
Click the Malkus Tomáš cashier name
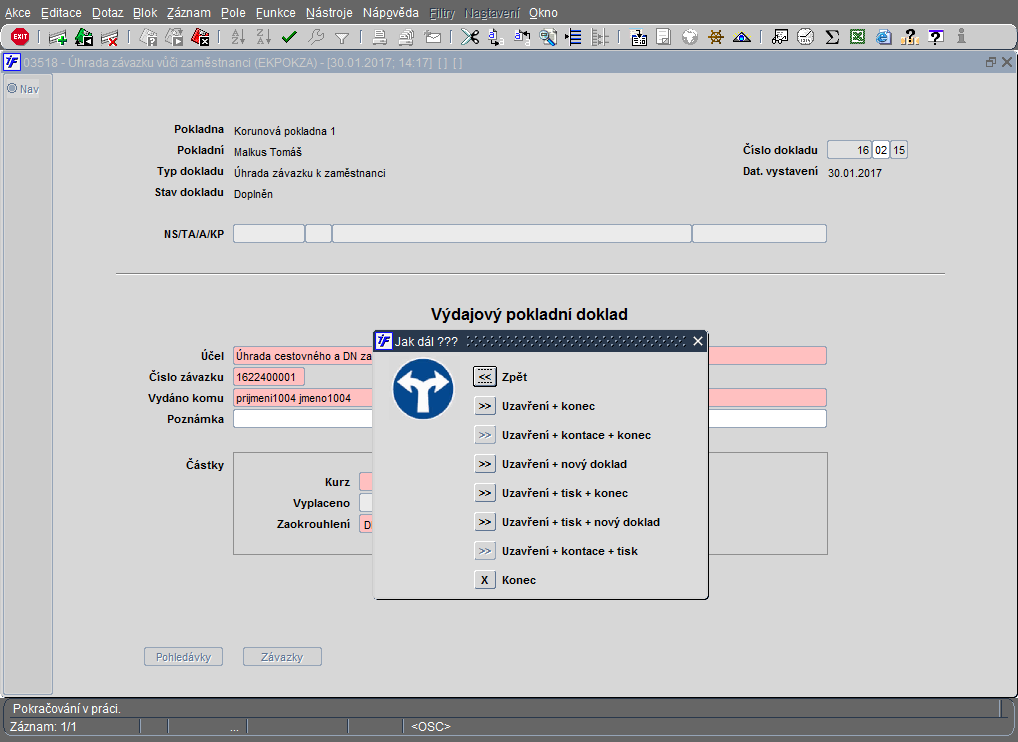[x=267, y=152]
